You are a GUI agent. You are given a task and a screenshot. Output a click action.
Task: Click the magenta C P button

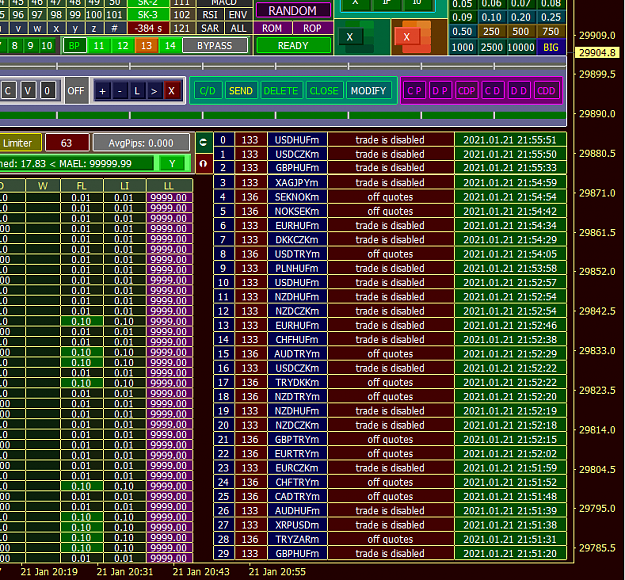coord(415,91)
